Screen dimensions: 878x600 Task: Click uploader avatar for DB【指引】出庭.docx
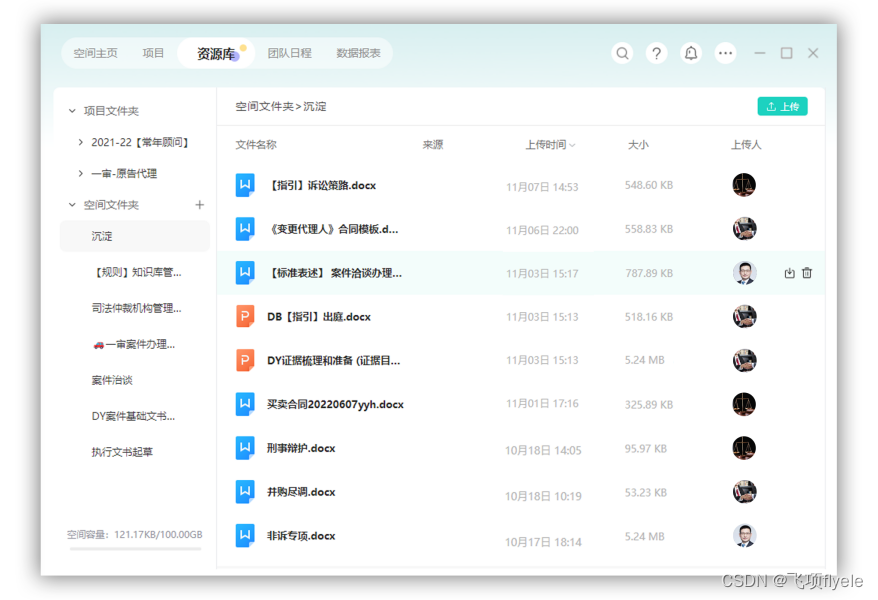(744, 317)
